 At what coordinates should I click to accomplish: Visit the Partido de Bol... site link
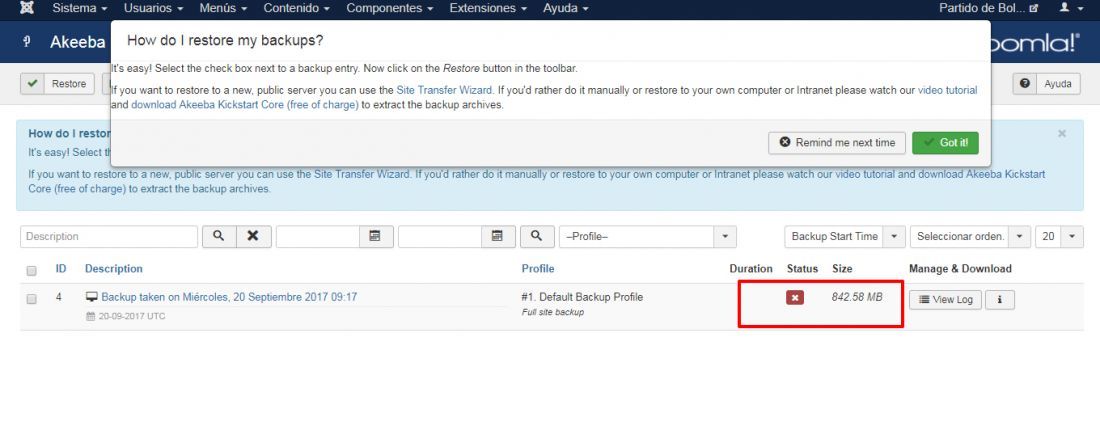click(x=988, y=8)
